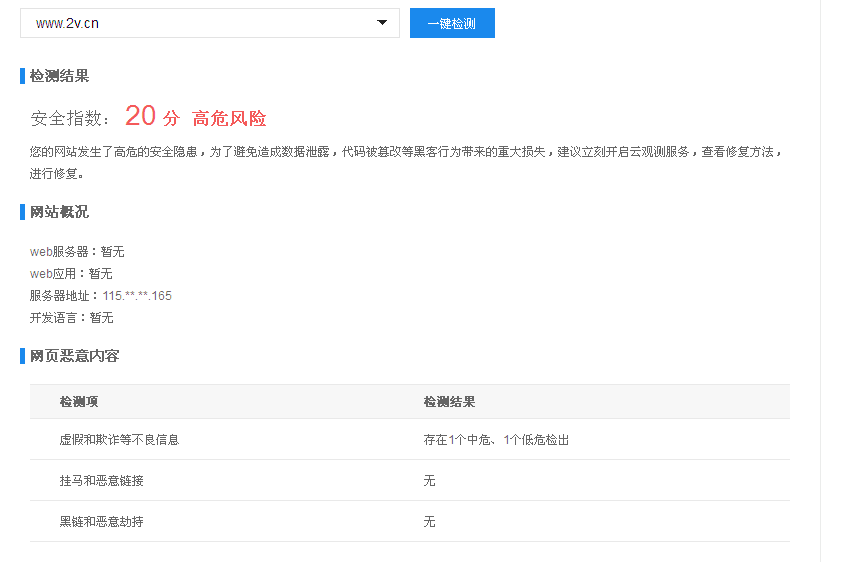854x562 pixels.
Task: Click the dropdown arrow beside the domain
Action: point(382,23)
